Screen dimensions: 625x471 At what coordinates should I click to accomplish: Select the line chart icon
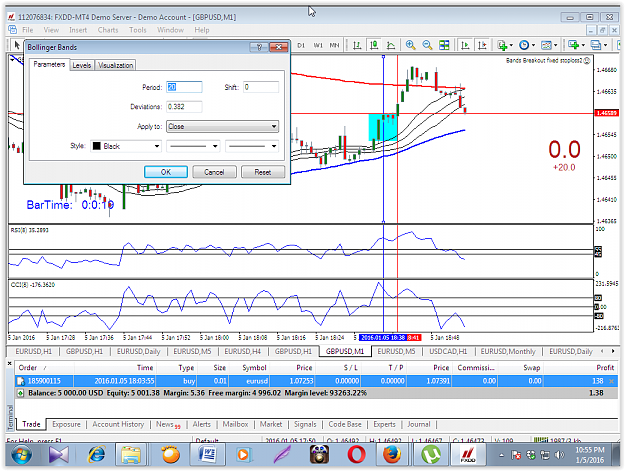[x=391, y=45]
